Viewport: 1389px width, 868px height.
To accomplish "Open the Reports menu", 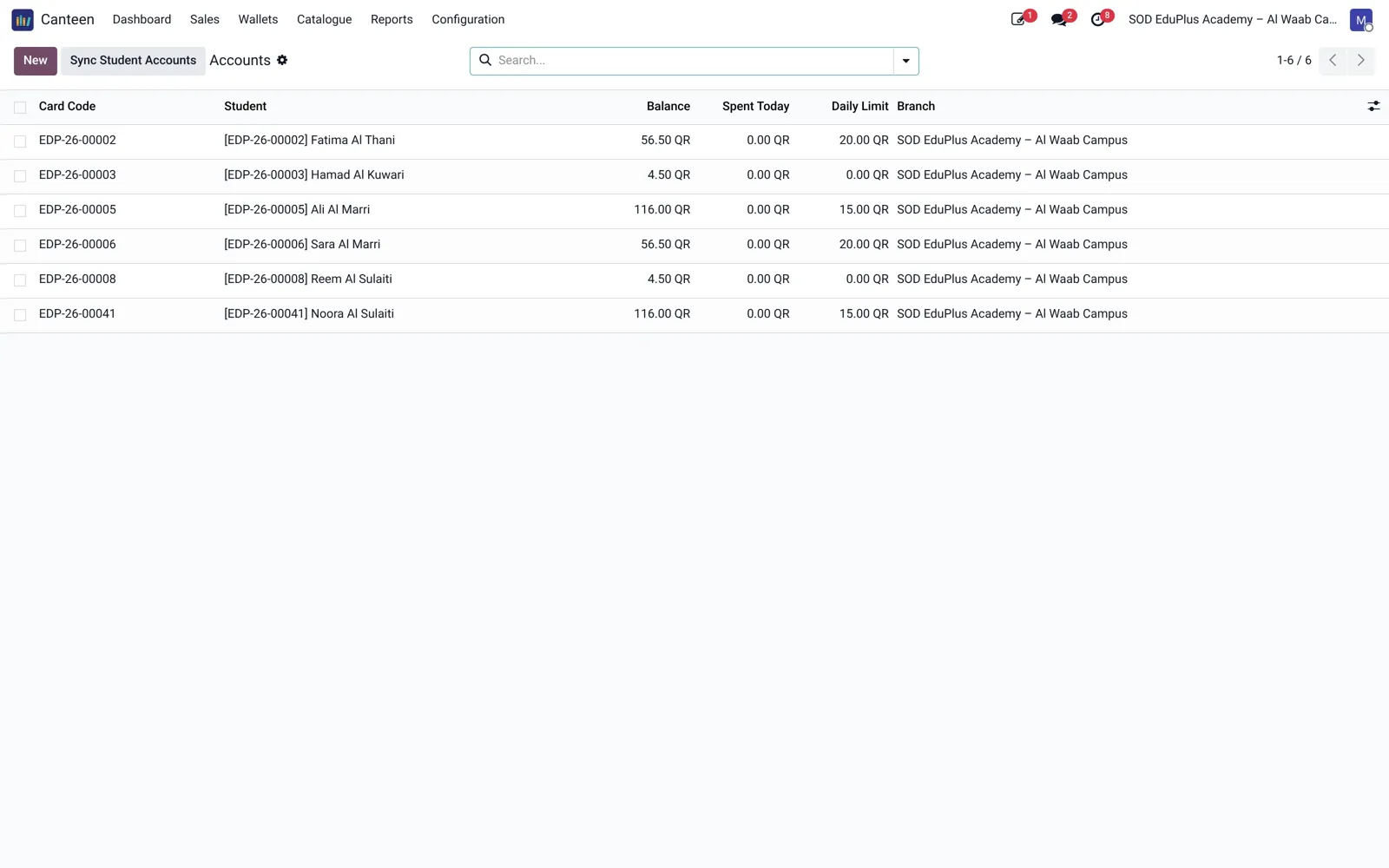I will (392, 19).
